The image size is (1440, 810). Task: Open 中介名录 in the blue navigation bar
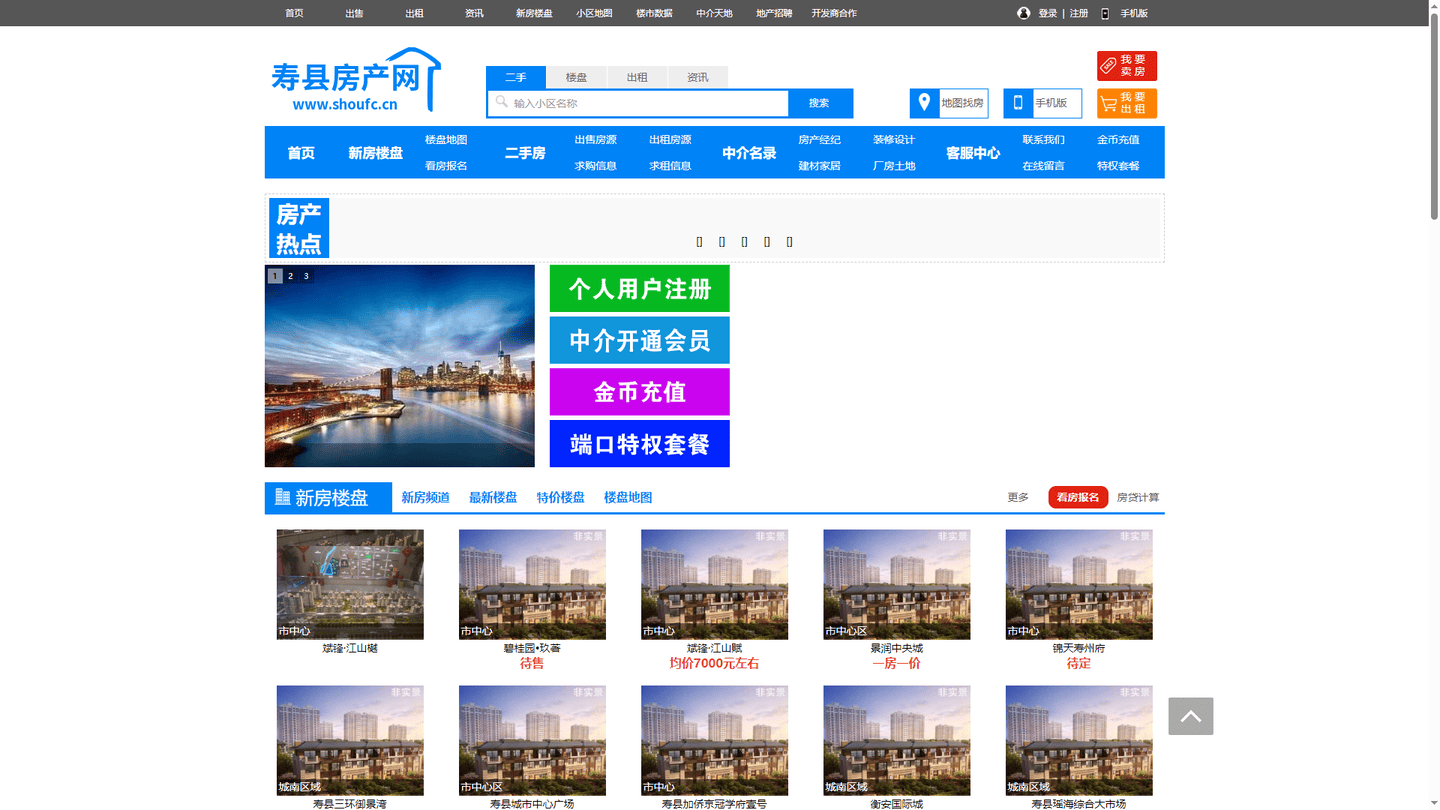click(749, 153)
